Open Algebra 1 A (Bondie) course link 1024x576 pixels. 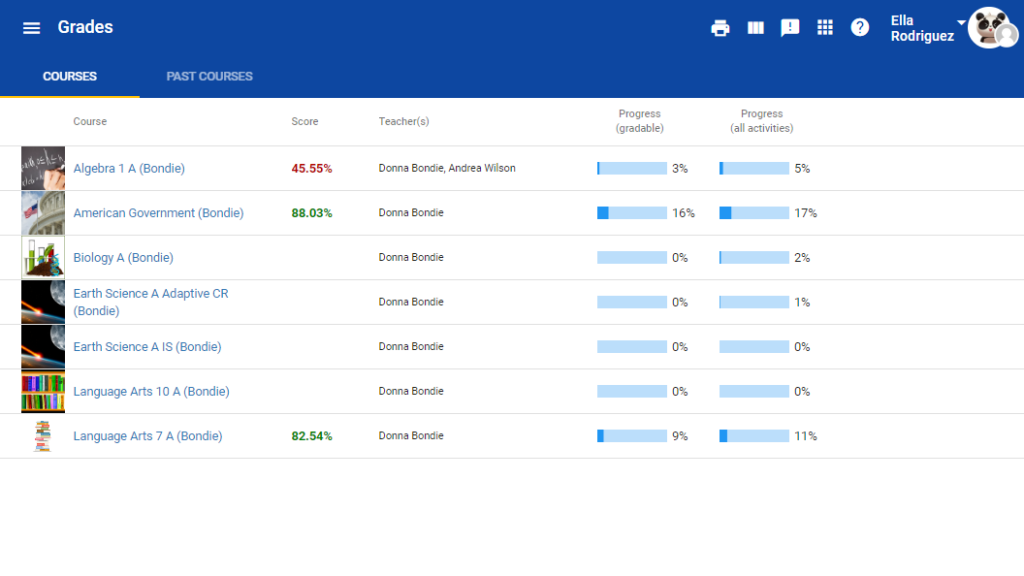129,169
